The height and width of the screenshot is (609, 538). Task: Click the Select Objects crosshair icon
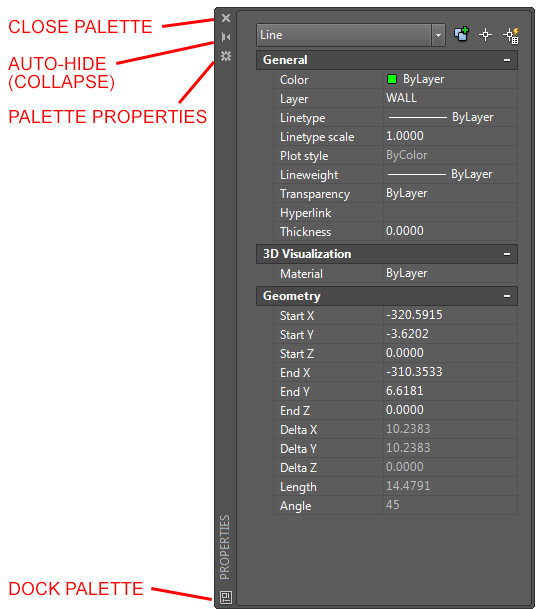click(486, 35)
